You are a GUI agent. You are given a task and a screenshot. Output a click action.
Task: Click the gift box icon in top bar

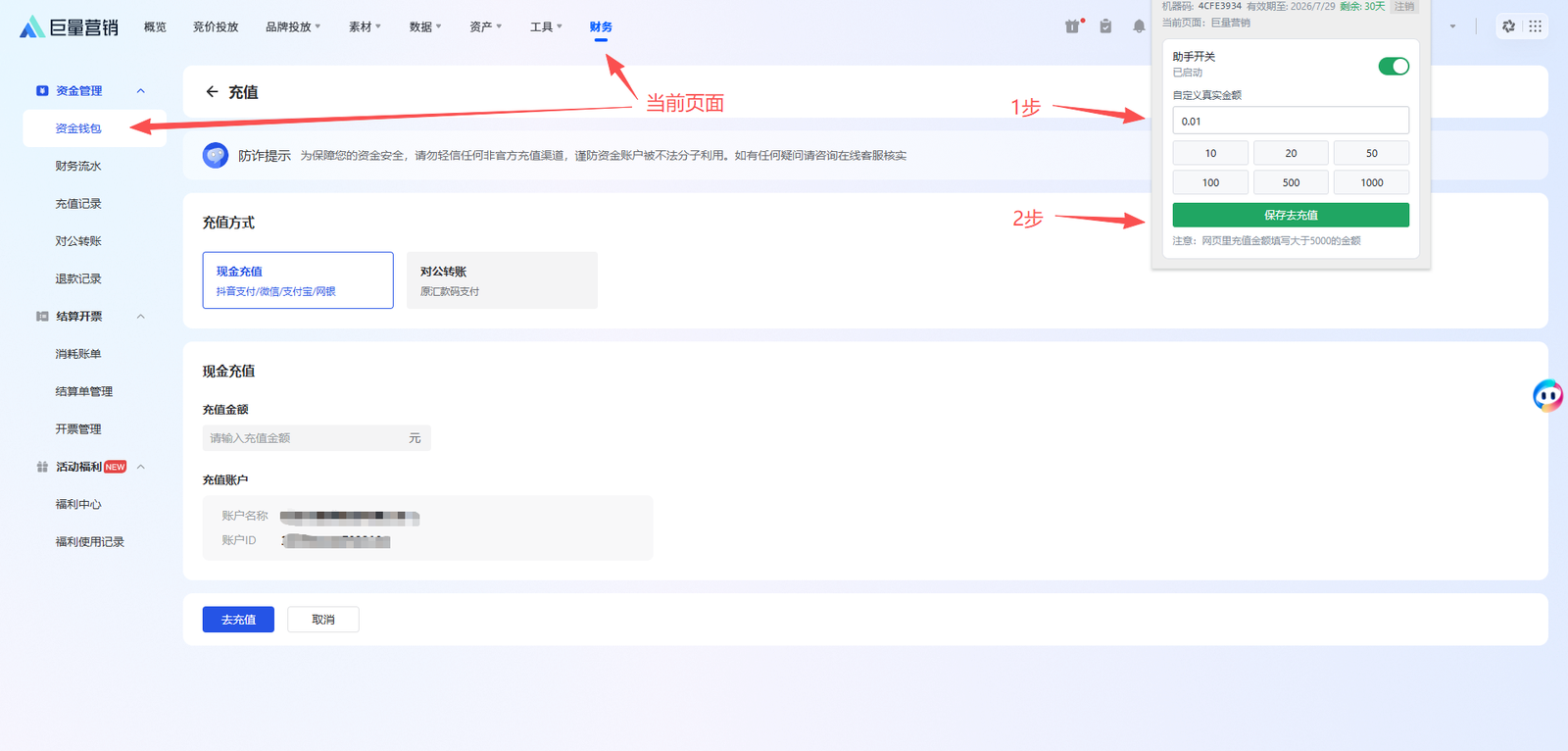(x=1072, y=26)
